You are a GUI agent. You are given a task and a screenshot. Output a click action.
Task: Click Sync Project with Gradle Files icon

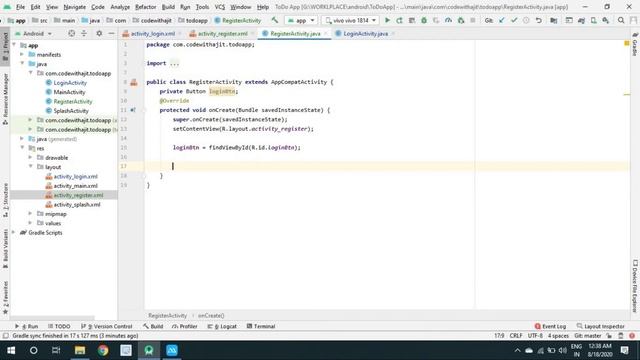(x=581, y=20)
